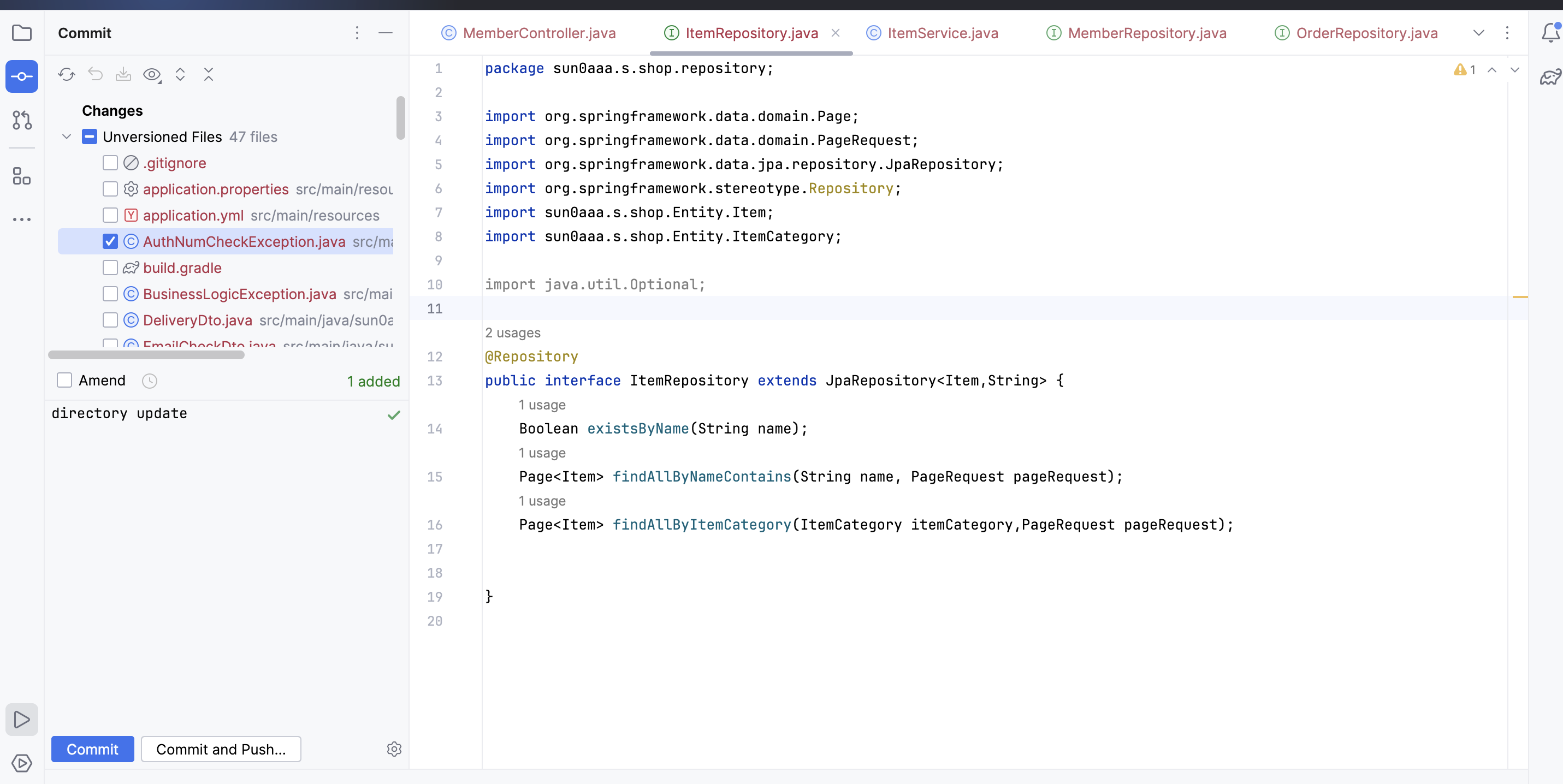The width and height of the screenshot is (1563, 784).
Task: Open the hidden editor tabs dropdown
Action: 1478,33
